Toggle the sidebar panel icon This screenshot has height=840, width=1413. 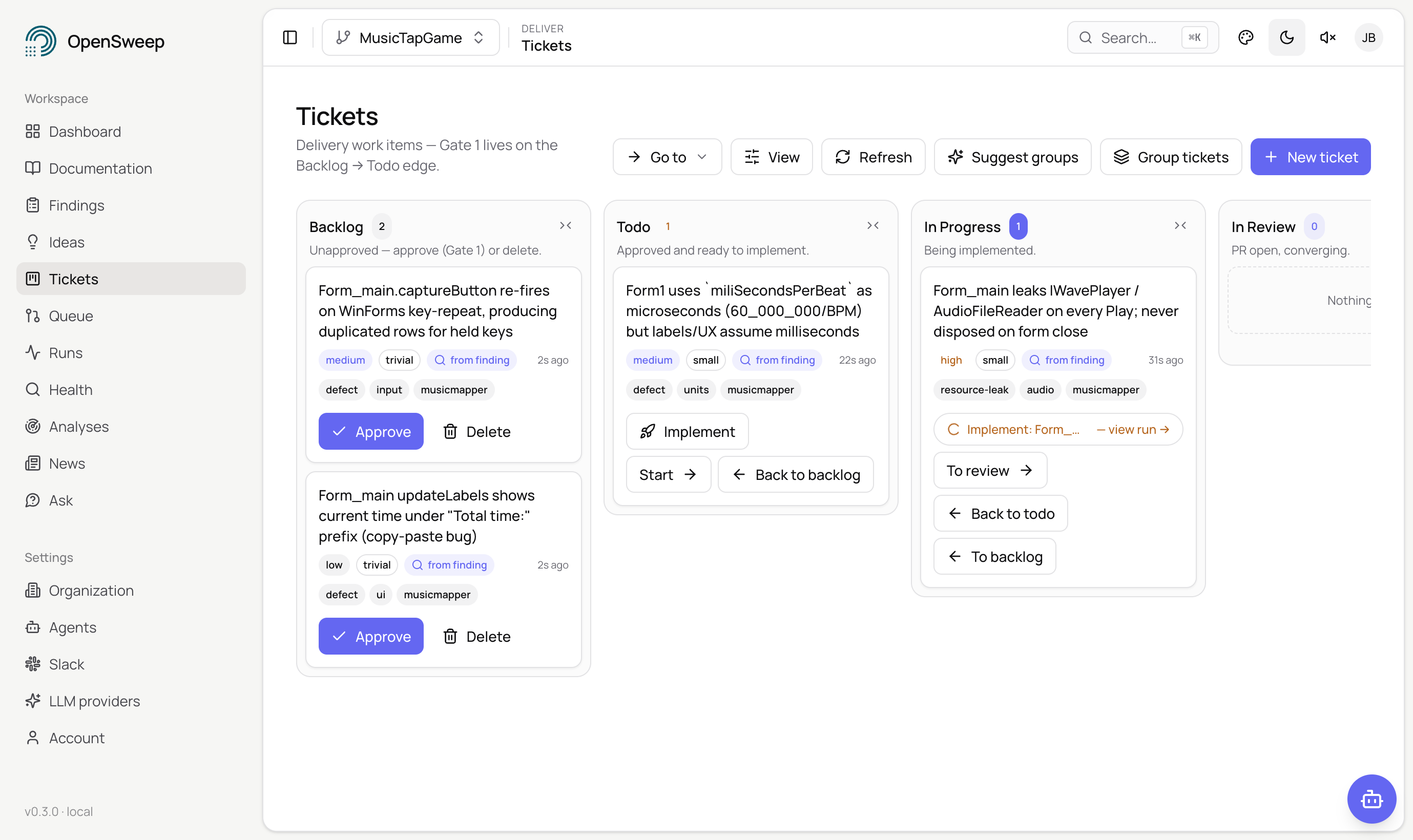(x=290, y=37)
